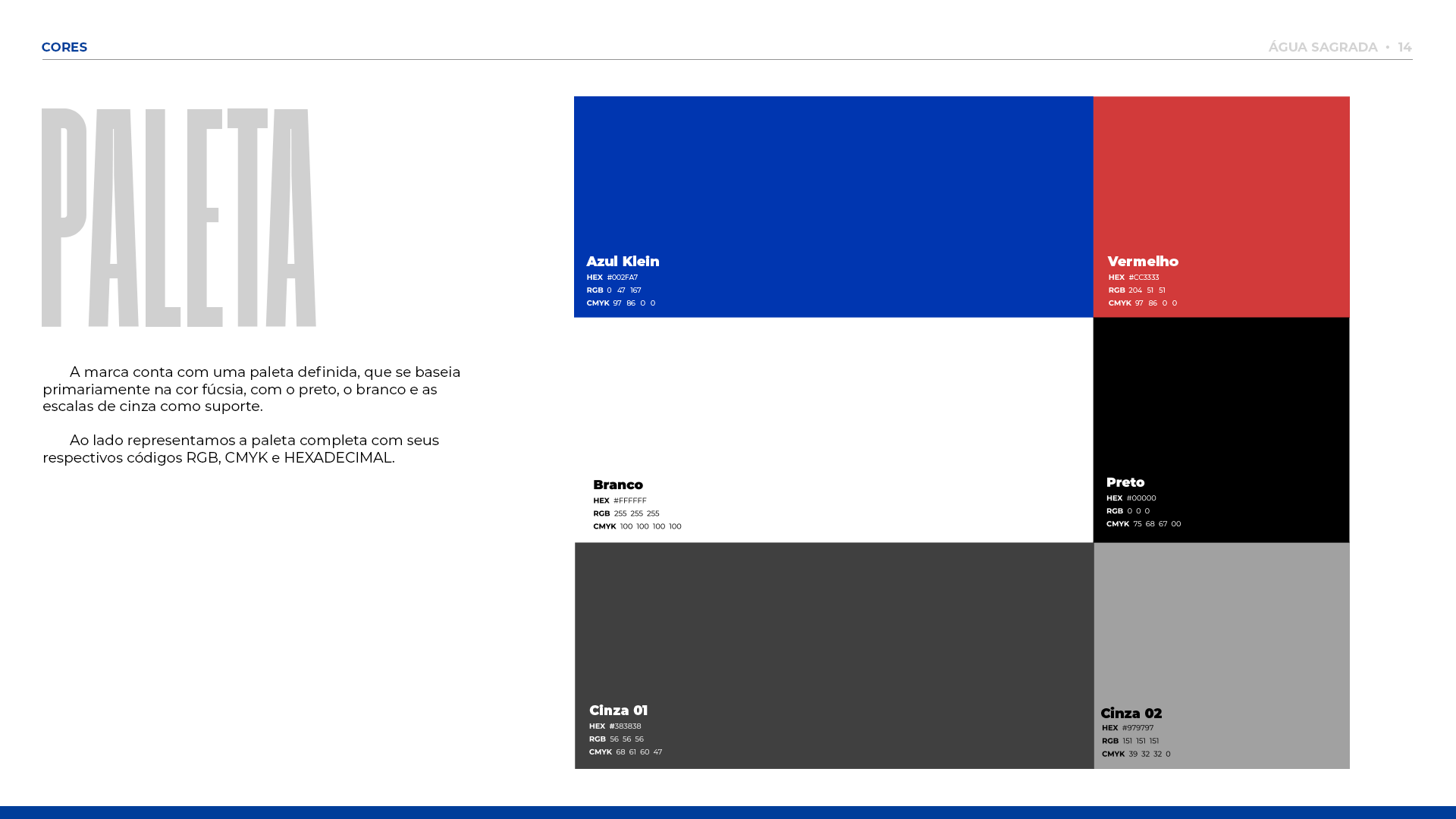Click the CMYK value 100 100 100 100
The image size is (1456, 819).
(651, 526)
